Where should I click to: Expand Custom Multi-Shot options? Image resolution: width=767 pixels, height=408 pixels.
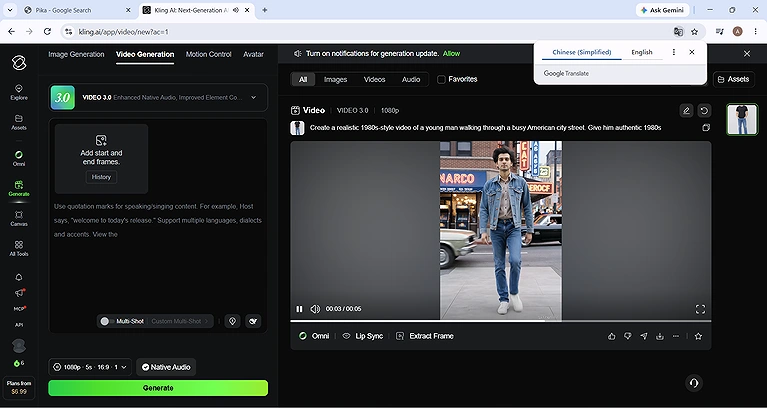180,321
